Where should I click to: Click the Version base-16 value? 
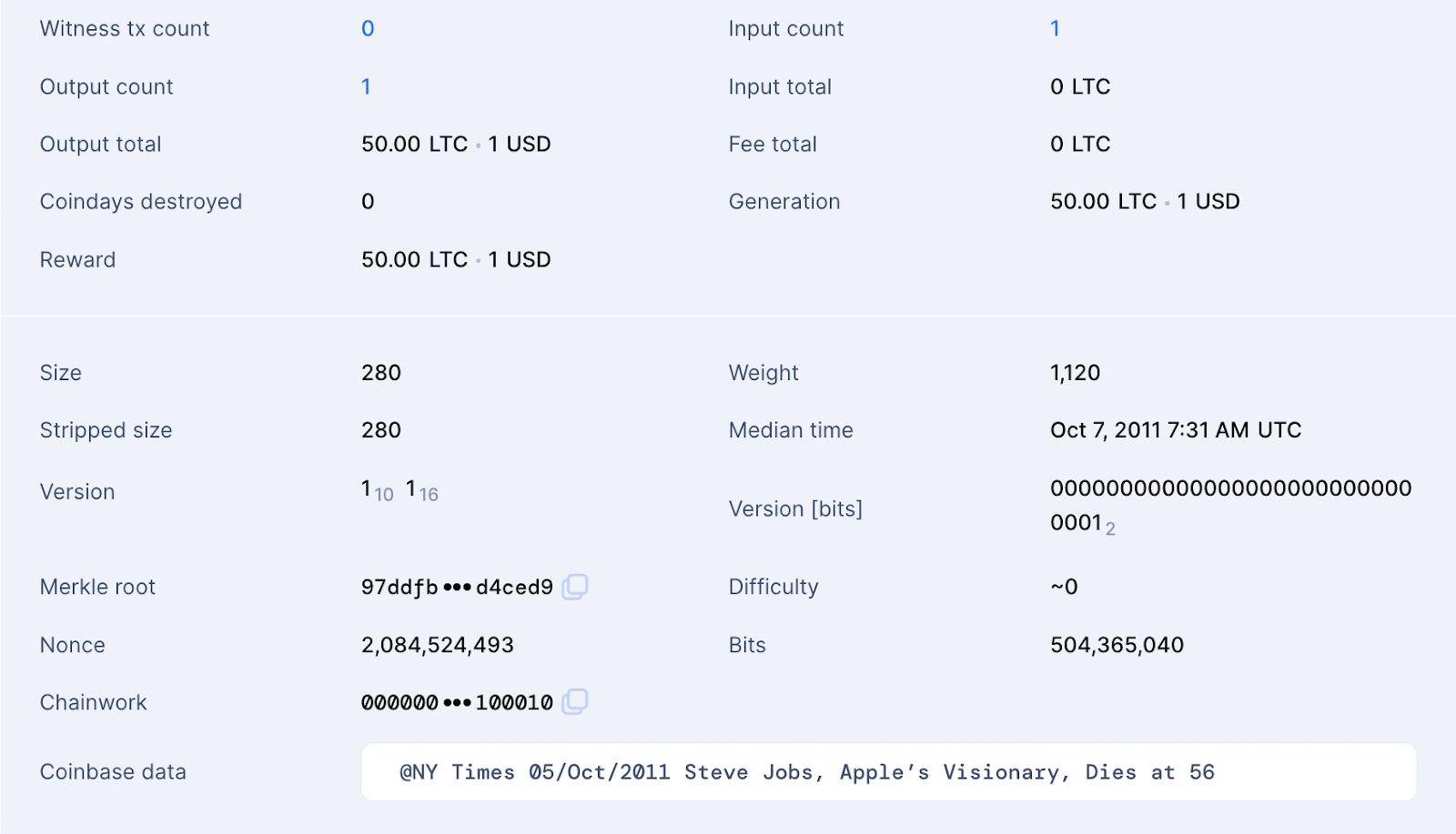[x=422, y=491]
